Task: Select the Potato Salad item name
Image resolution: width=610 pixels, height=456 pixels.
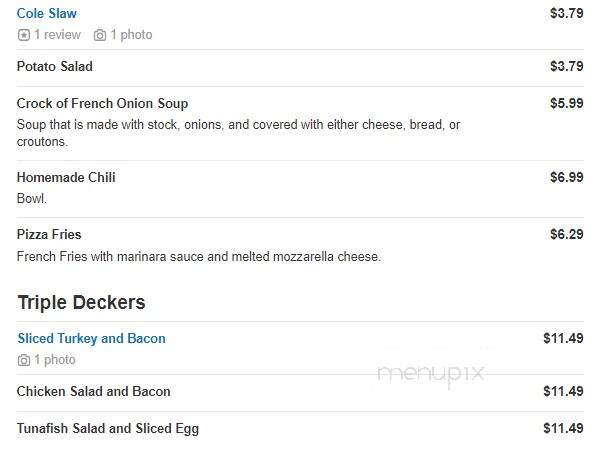Action: click(55, 67)
